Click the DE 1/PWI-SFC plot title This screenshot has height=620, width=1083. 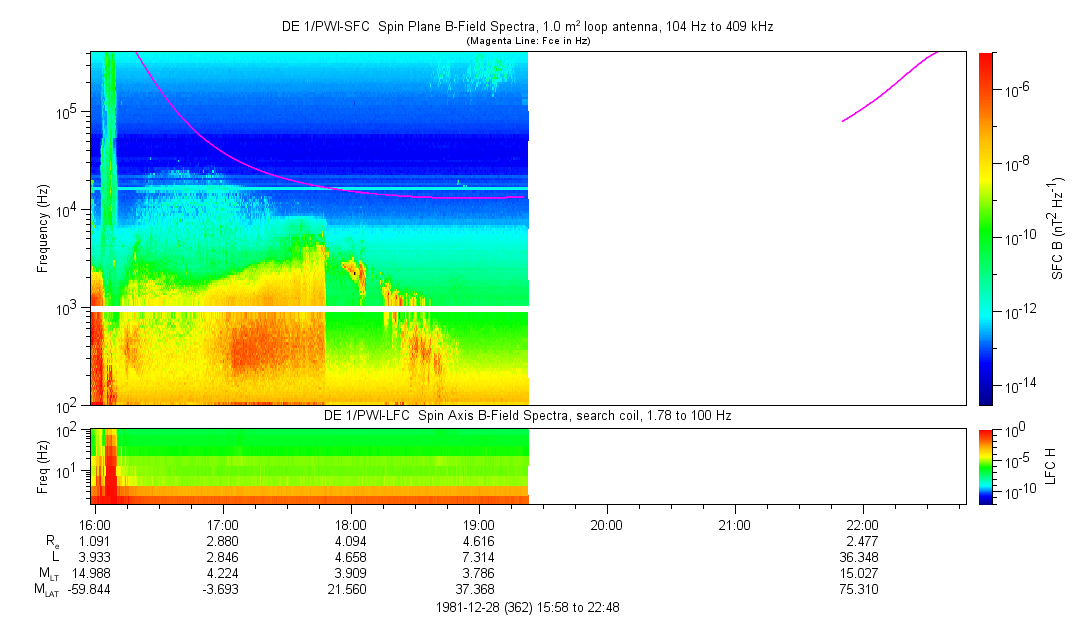(527, 27)
